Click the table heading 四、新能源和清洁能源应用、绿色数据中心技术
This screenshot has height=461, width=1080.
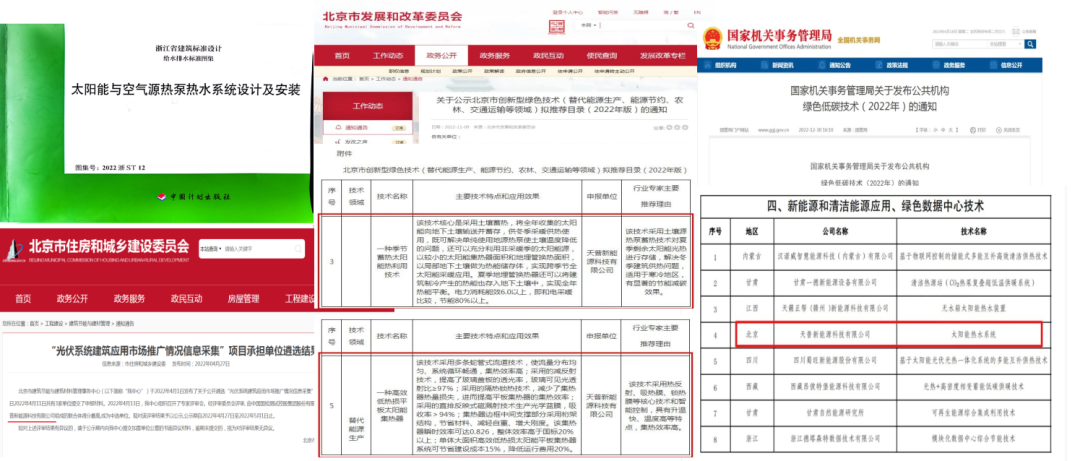[x=873, y=206]
